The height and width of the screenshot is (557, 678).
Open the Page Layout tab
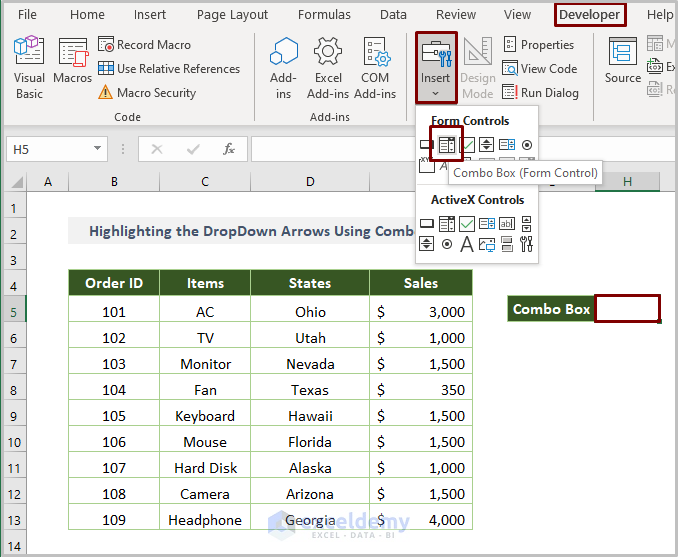(232, 15)
